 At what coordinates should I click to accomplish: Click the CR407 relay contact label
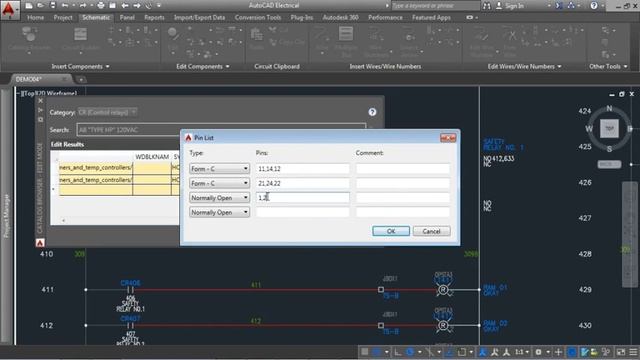click(x=130, y=318)
